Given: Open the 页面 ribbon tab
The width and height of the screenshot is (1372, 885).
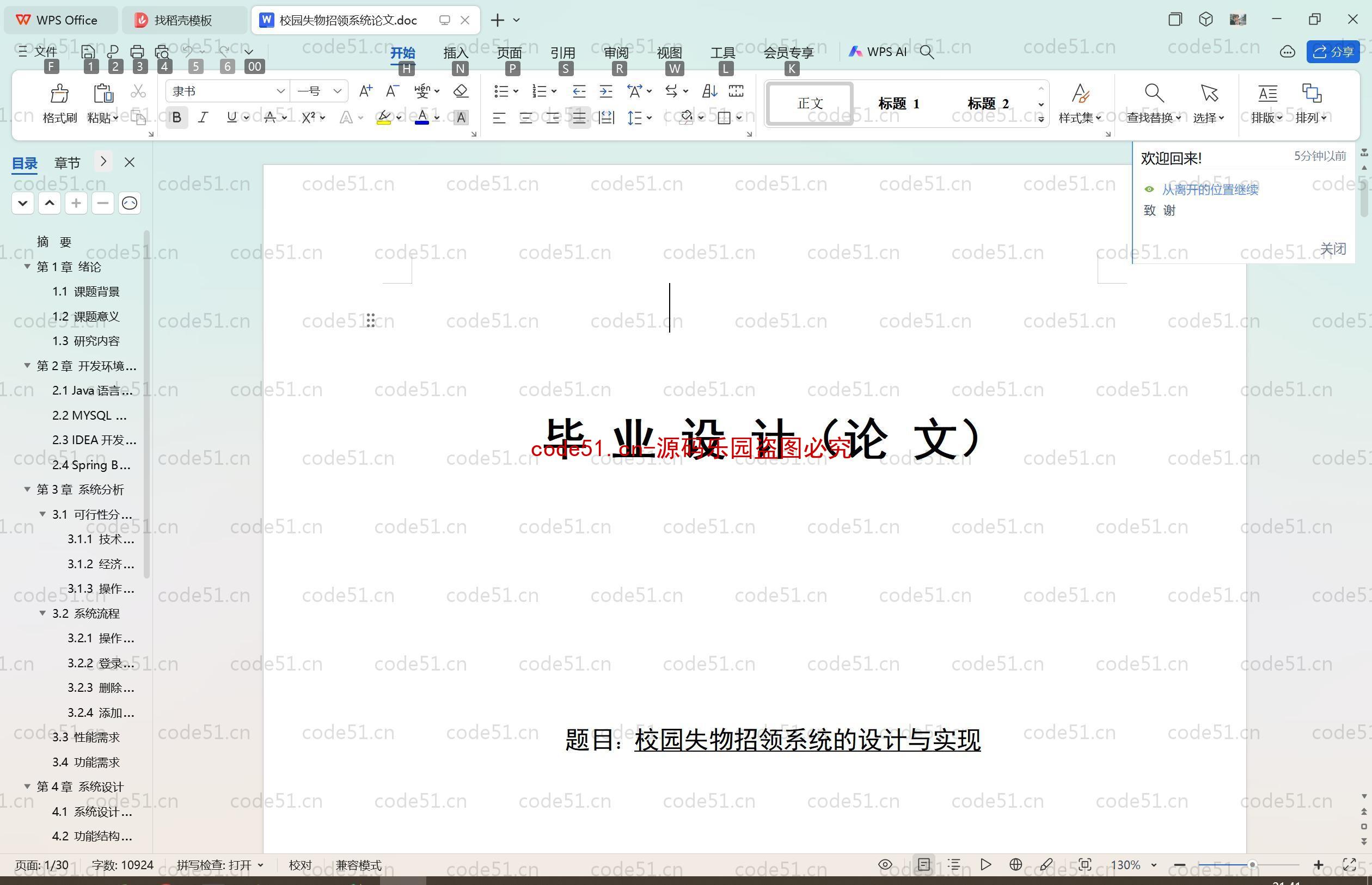Looking at the screenshot, I should pyautogui.click(x=509, y=52).
